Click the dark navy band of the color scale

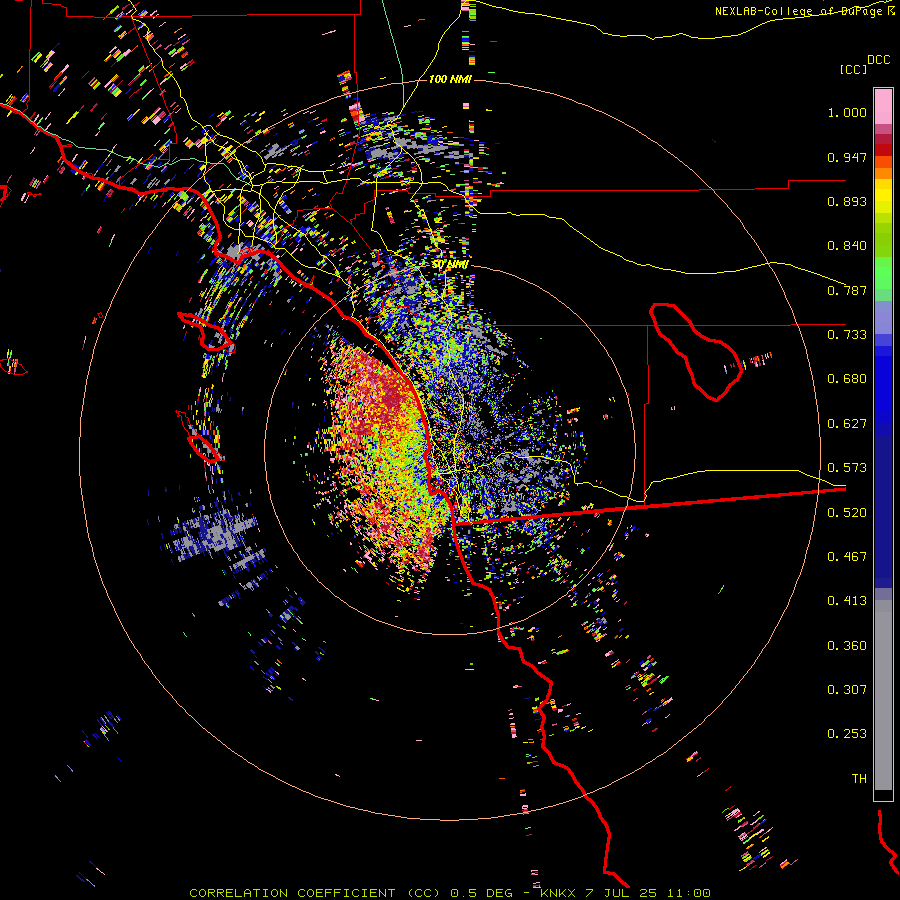(x=883, y=511)
